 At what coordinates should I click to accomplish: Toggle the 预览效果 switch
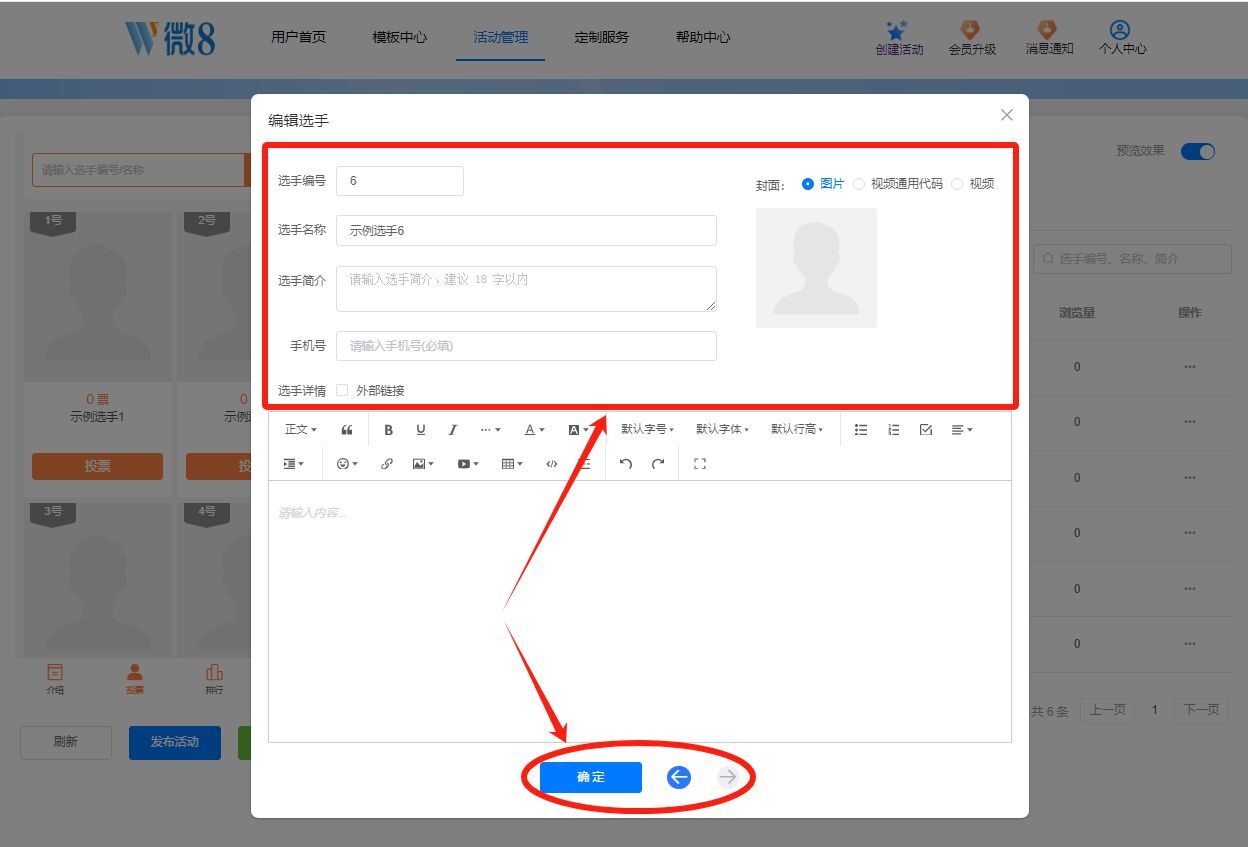(1197, 152)
